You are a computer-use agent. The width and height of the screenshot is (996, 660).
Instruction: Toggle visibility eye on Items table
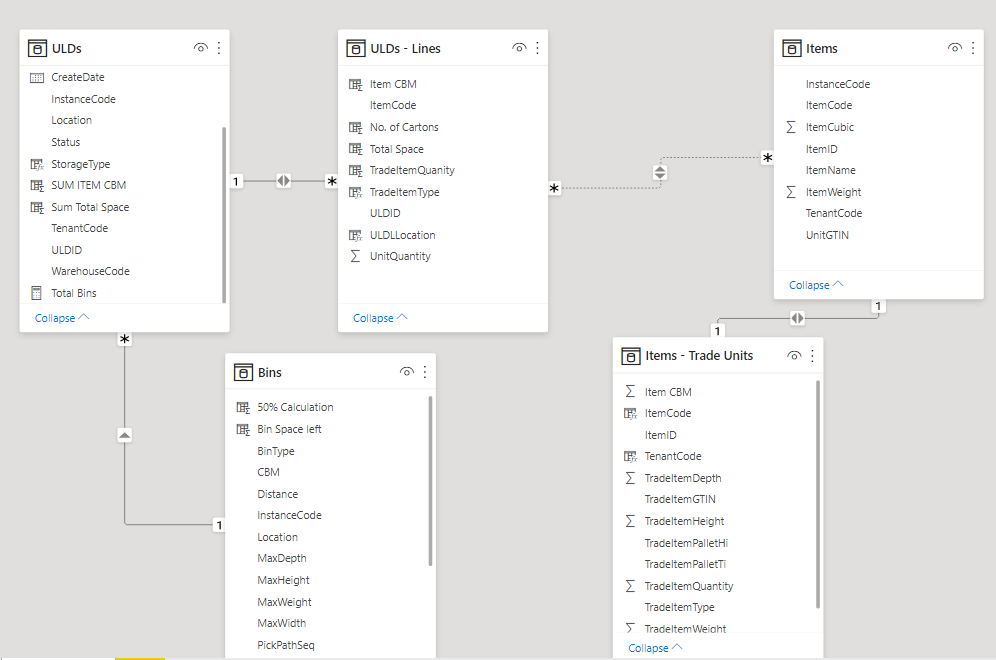(x=955, y=48)
